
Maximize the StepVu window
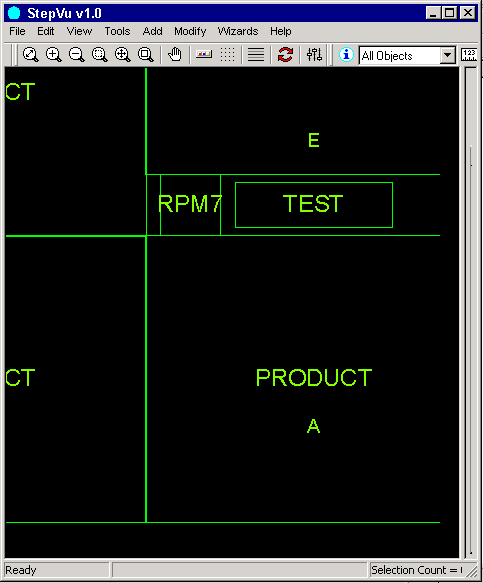[x=450, y=13]
